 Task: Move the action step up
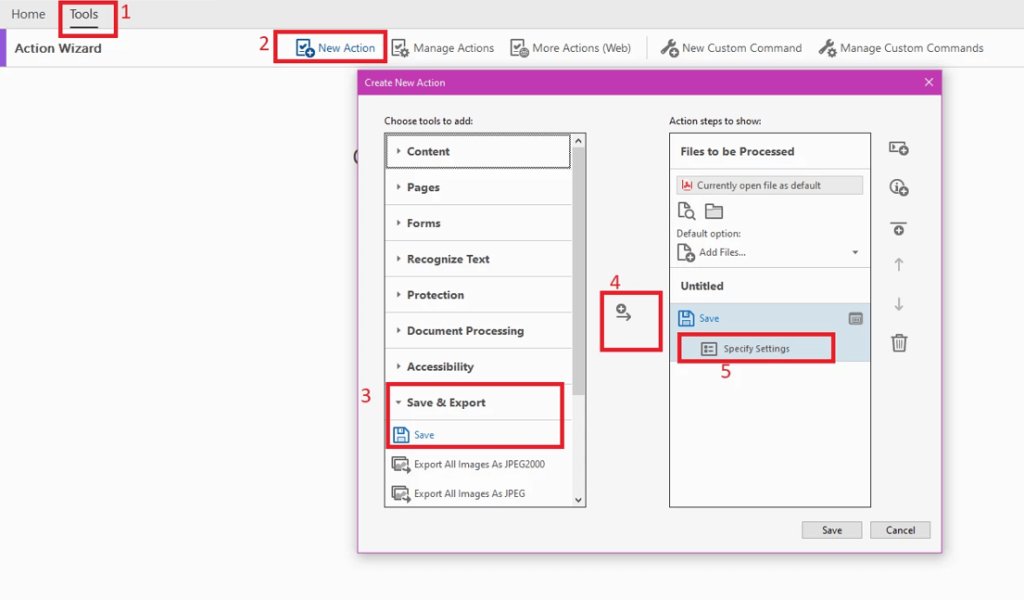tap(898, 263)
